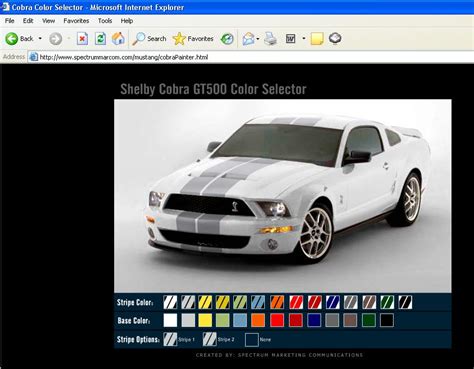Stop page loading with the red X icon

click(82, 39)
